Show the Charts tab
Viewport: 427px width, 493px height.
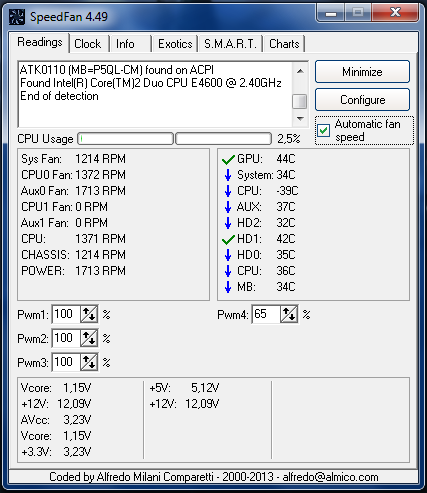coord(284,44)
